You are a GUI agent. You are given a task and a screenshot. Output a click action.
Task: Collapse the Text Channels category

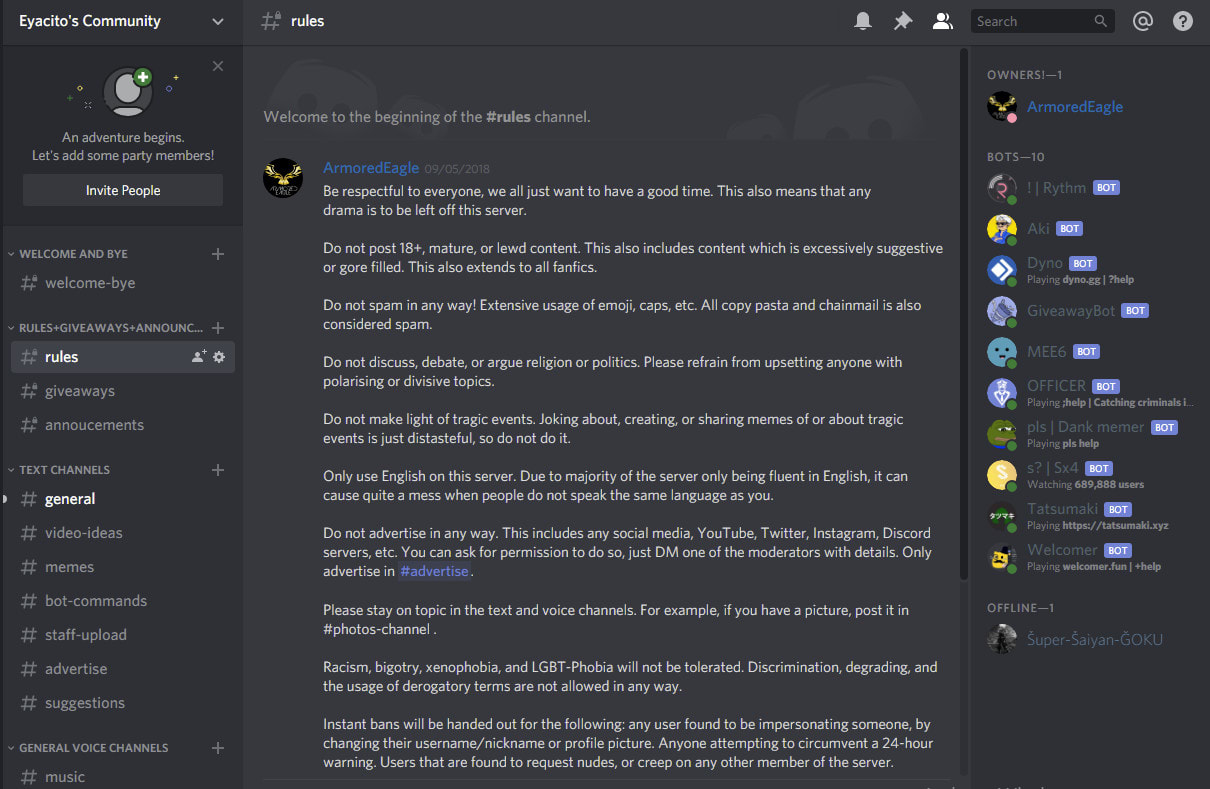coord(65,470)
